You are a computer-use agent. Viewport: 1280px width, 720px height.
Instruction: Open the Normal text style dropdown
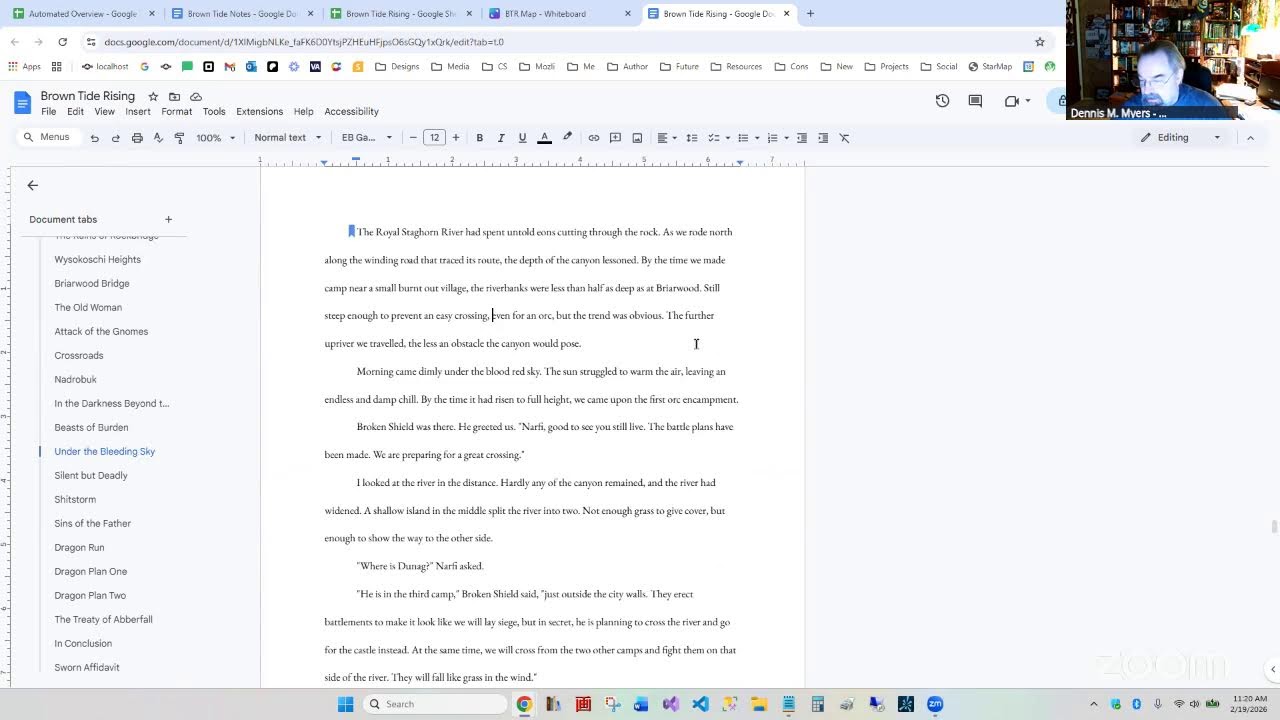click(x=288, y=138)
